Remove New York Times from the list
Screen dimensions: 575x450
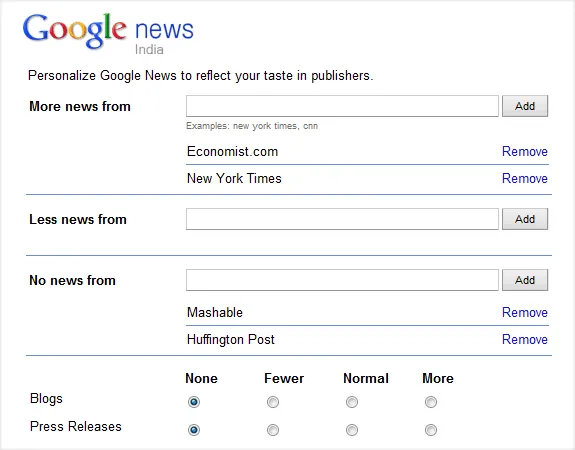point(524,179)
